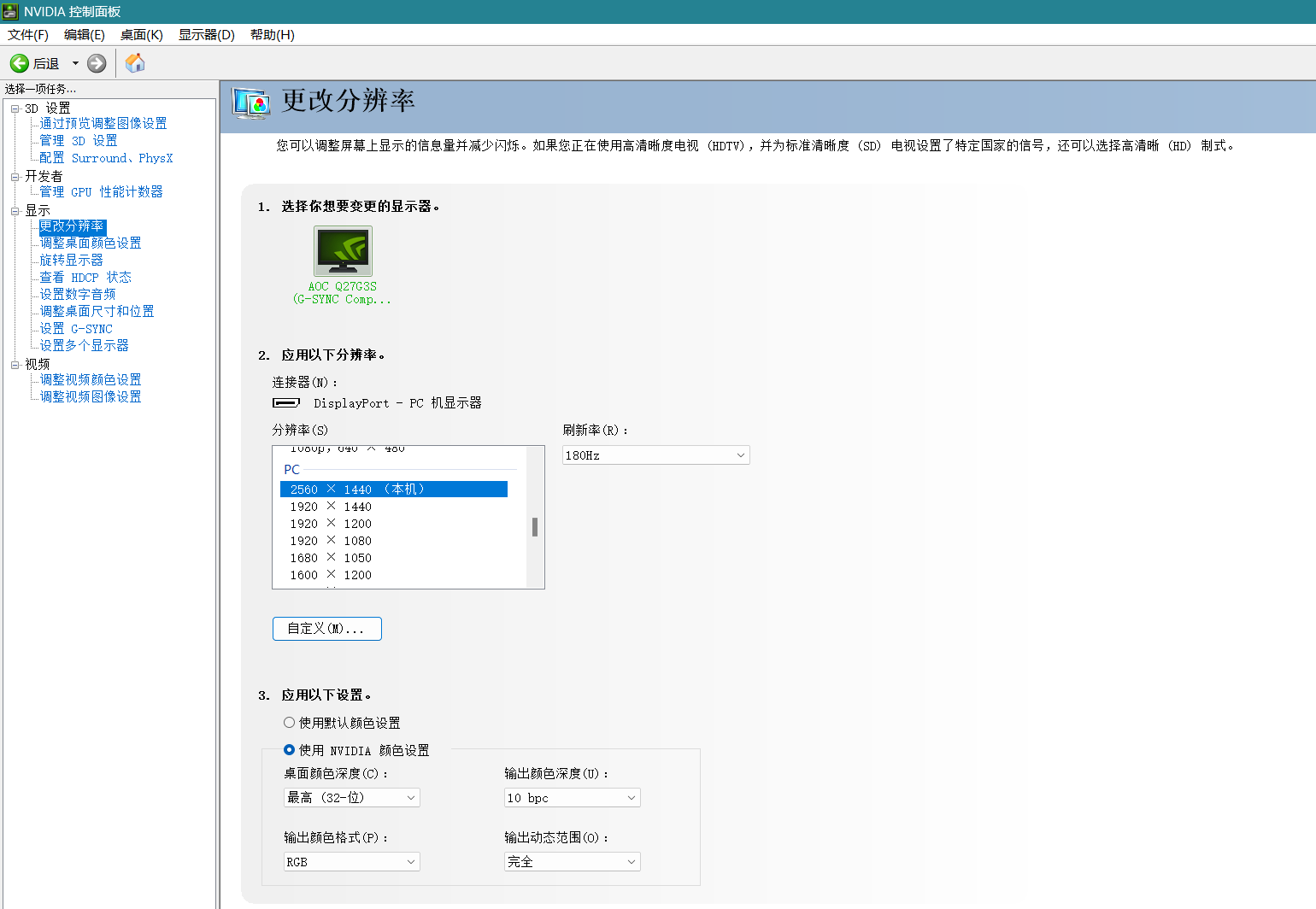The width and height of the screenshot is (1316, 909).
Task: Select 更改分辨率 in task tree
Action: [72, 226]
